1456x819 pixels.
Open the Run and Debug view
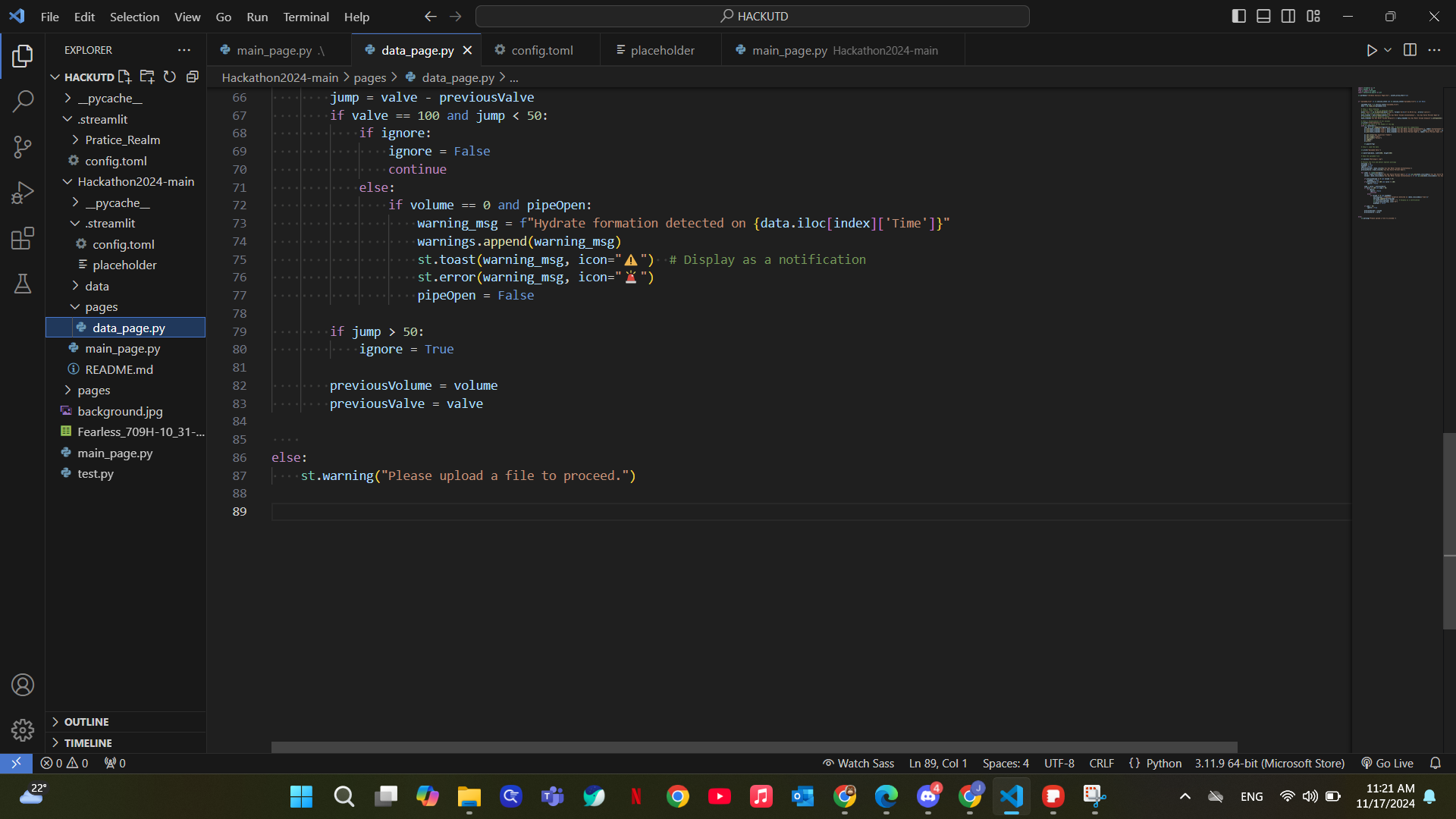[x=23, y=193]
